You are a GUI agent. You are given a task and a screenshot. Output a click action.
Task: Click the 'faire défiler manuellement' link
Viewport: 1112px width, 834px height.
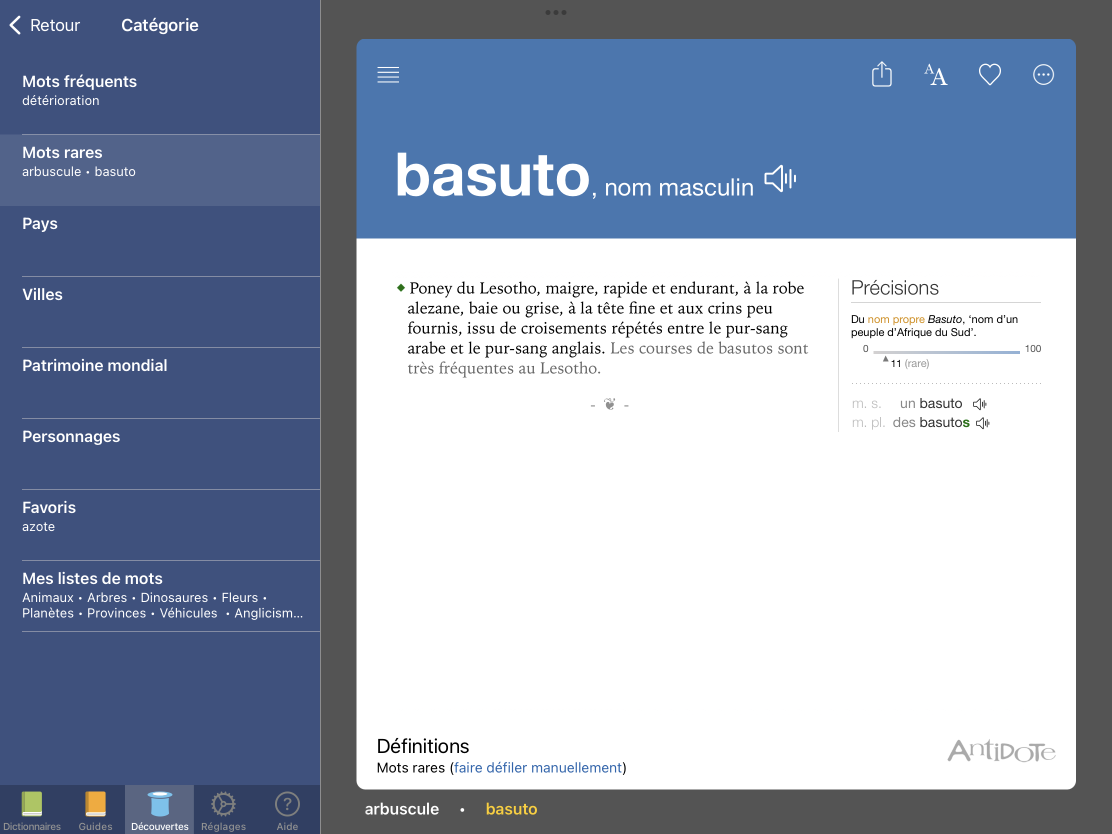point(538,768)
